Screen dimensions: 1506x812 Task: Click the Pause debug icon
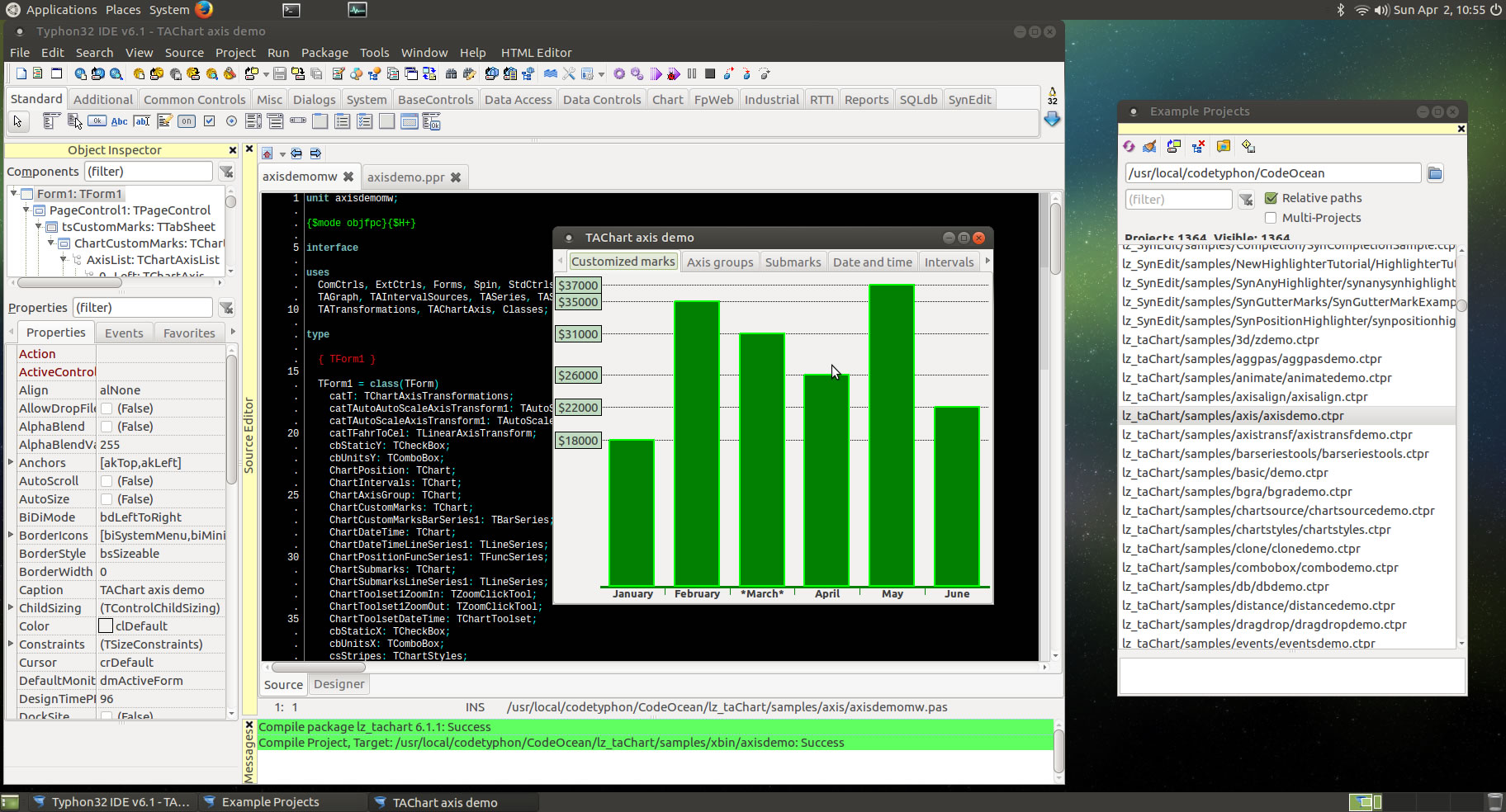point(692,74)
